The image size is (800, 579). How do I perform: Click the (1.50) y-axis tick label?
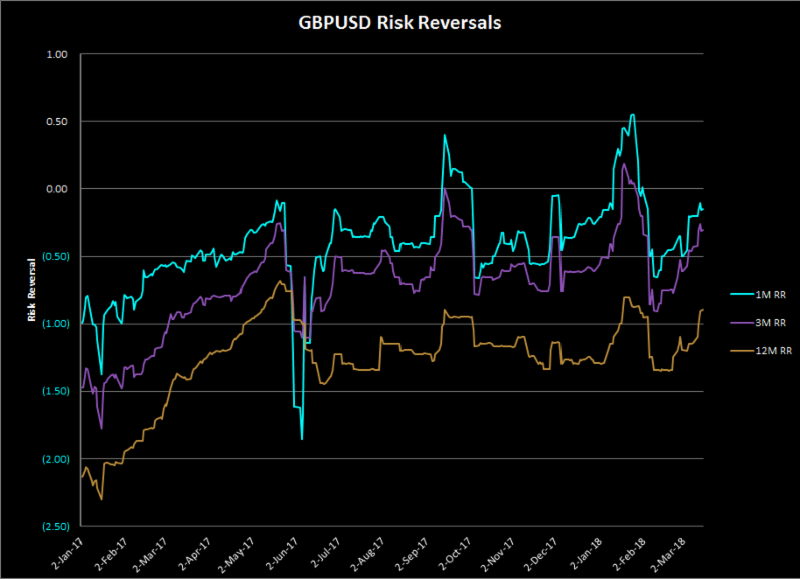click(x=53, y=391)
